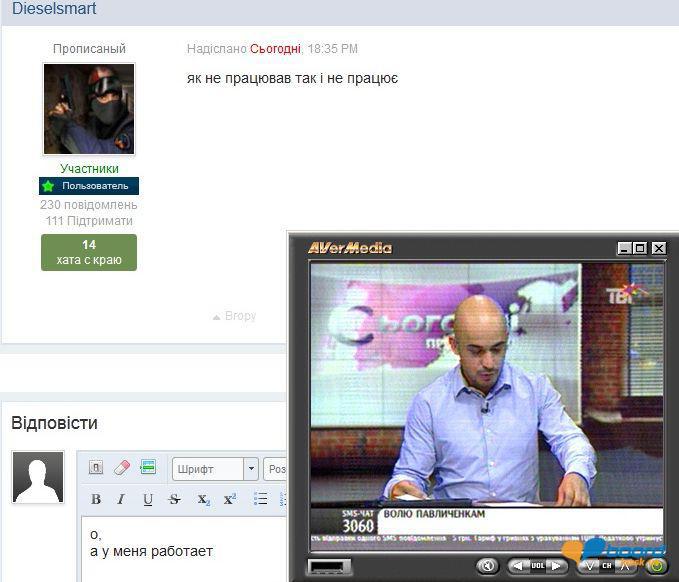Toggle the editor source mode icon
Screen dimensions: 679x582
pyautogui.click(x=96, y=467)
